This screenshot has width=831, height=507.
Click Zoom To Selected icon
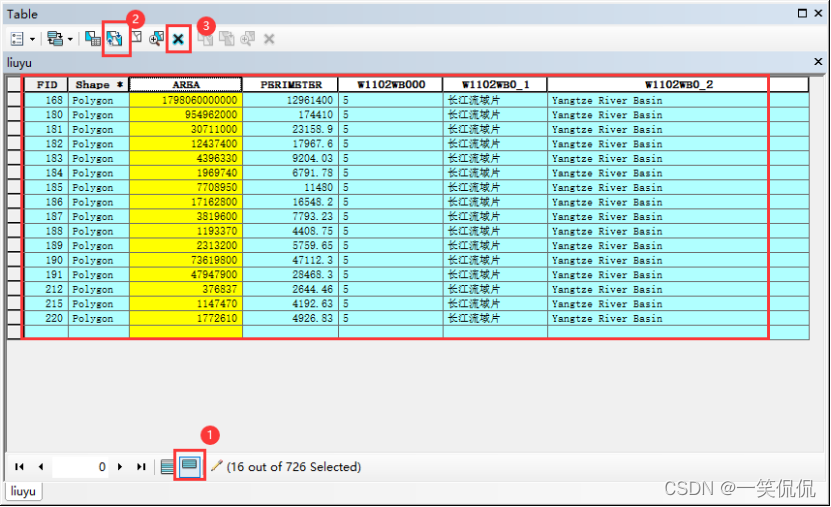(156, 38)
